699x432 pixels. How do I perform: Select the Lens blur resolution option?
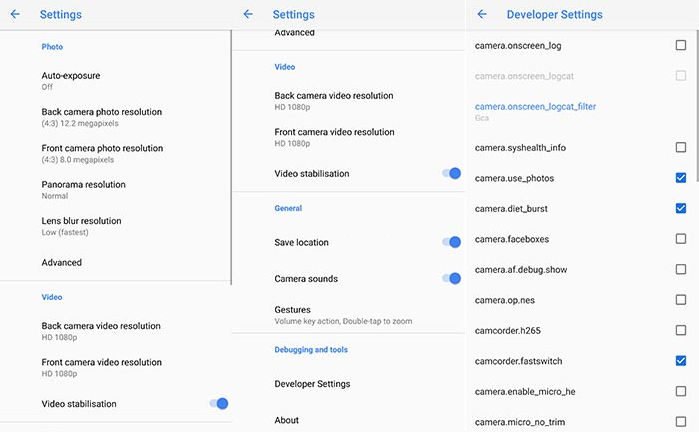[81, 226]
